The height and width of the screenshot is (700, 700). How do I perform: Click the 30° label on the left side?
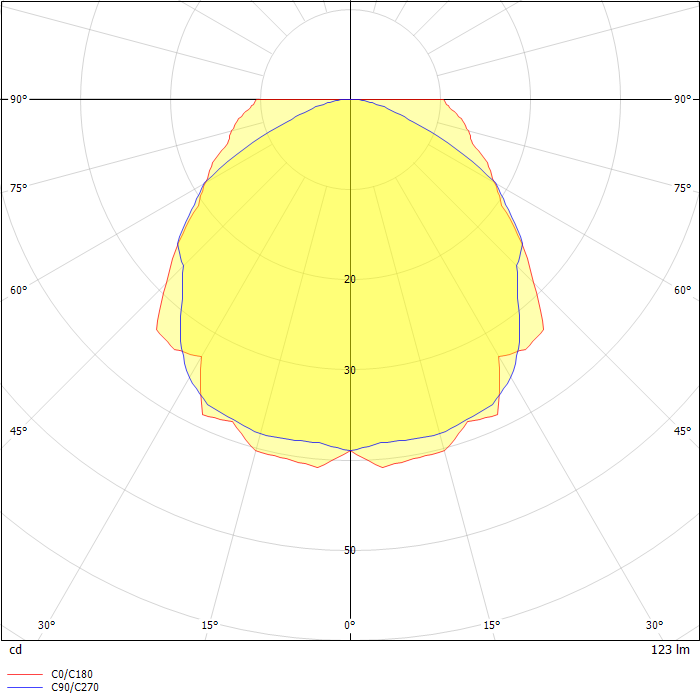click(x=46, y=625)
